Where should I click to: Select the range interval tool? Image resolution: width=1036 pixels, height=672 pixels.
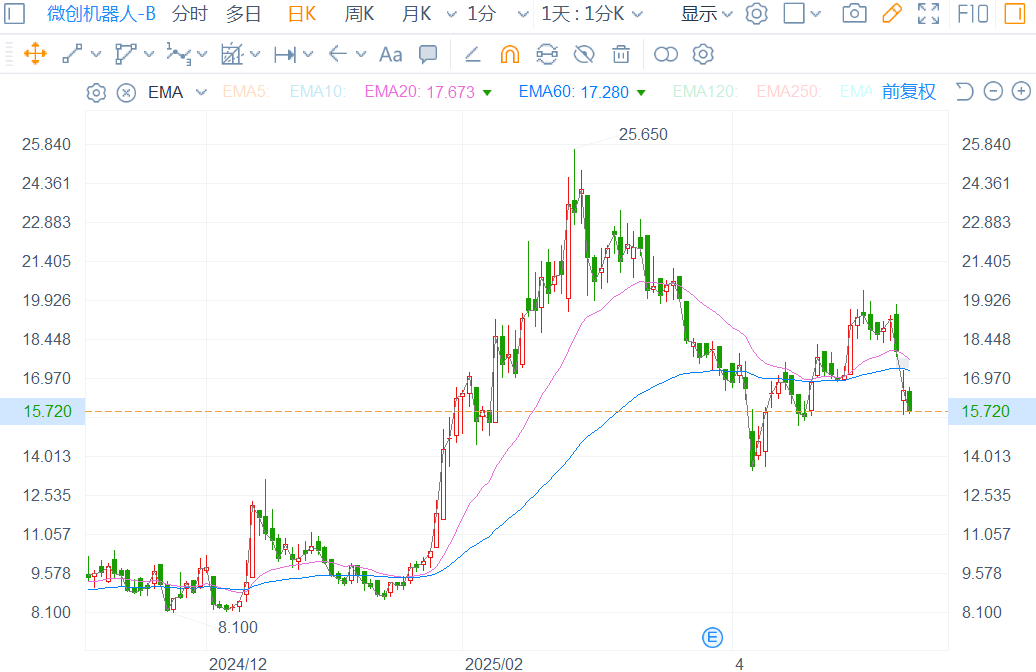(x=285, y=54)
